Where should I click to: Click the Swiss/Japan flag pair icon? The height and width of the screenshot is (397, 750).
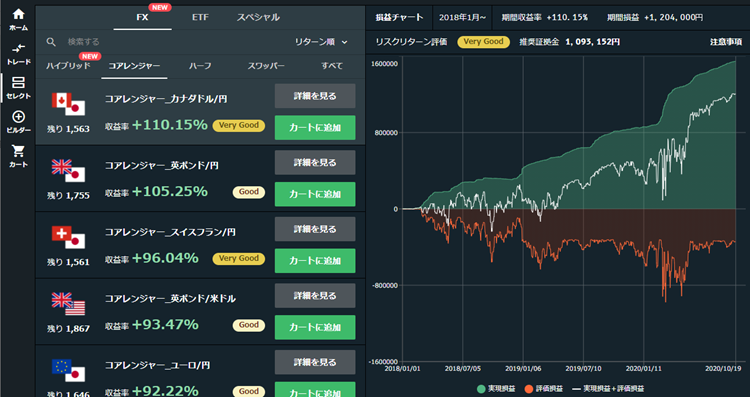68,237
